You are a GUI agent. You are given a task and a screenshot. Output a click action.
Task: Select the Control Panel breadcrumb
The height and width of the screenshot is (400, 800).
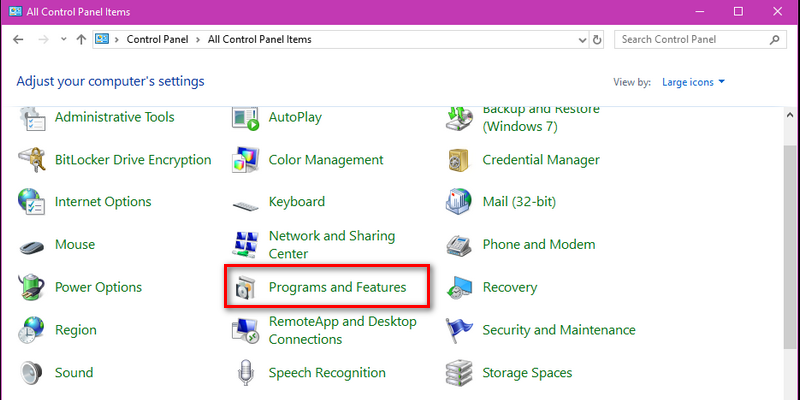pyautogui.click(x=157, y=39)
